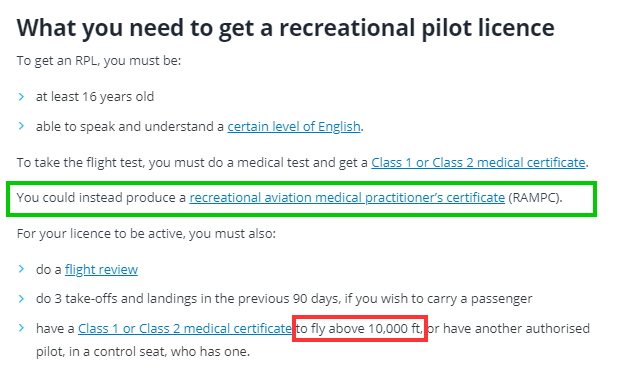Screen dimensions: 636x377
Task: Click the 'What you need to get a recreational pilot licence' heading
Action: [x=286, y=28]
